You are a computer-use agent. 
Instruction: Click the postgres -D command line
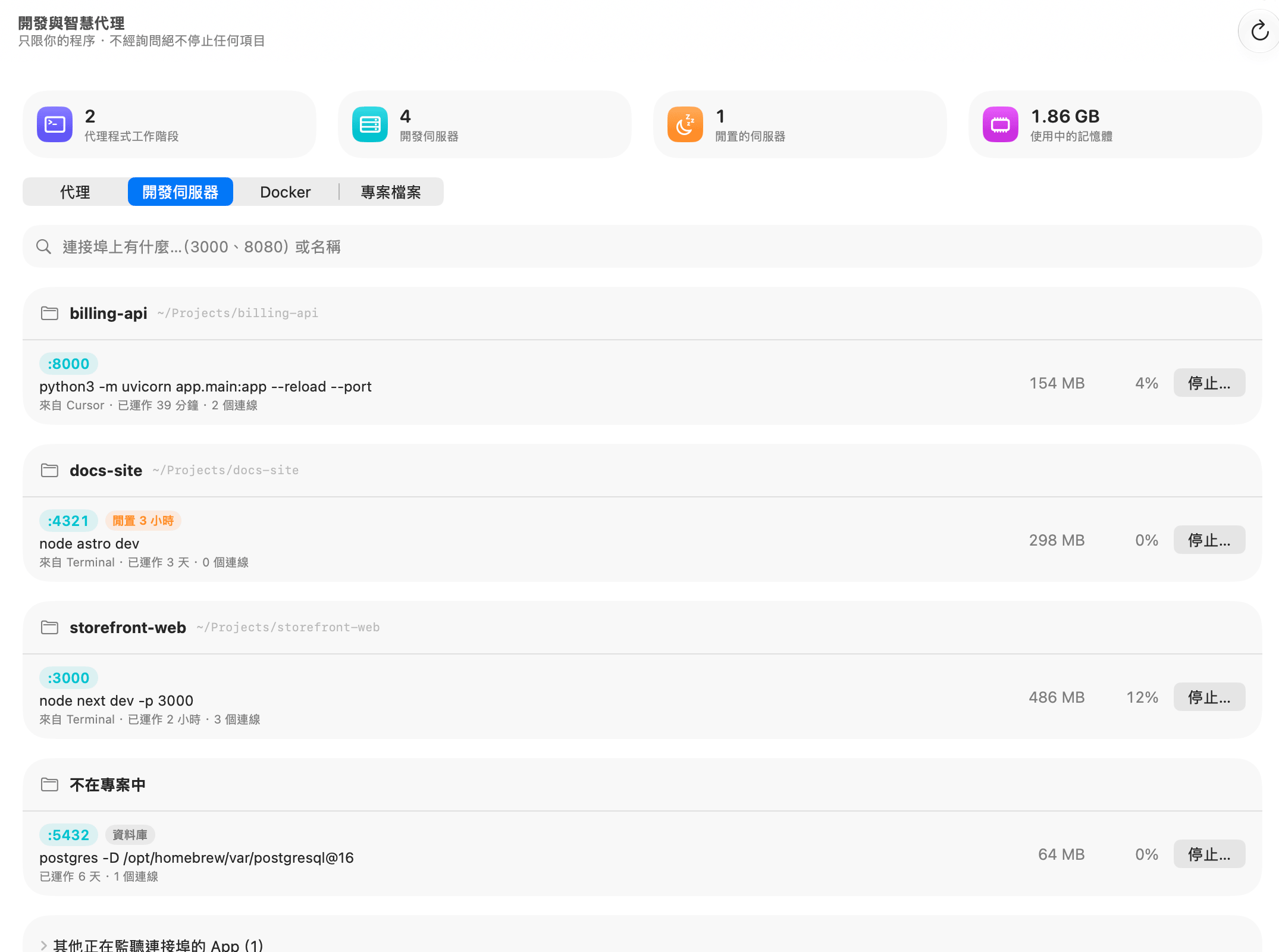pos(196,857)
